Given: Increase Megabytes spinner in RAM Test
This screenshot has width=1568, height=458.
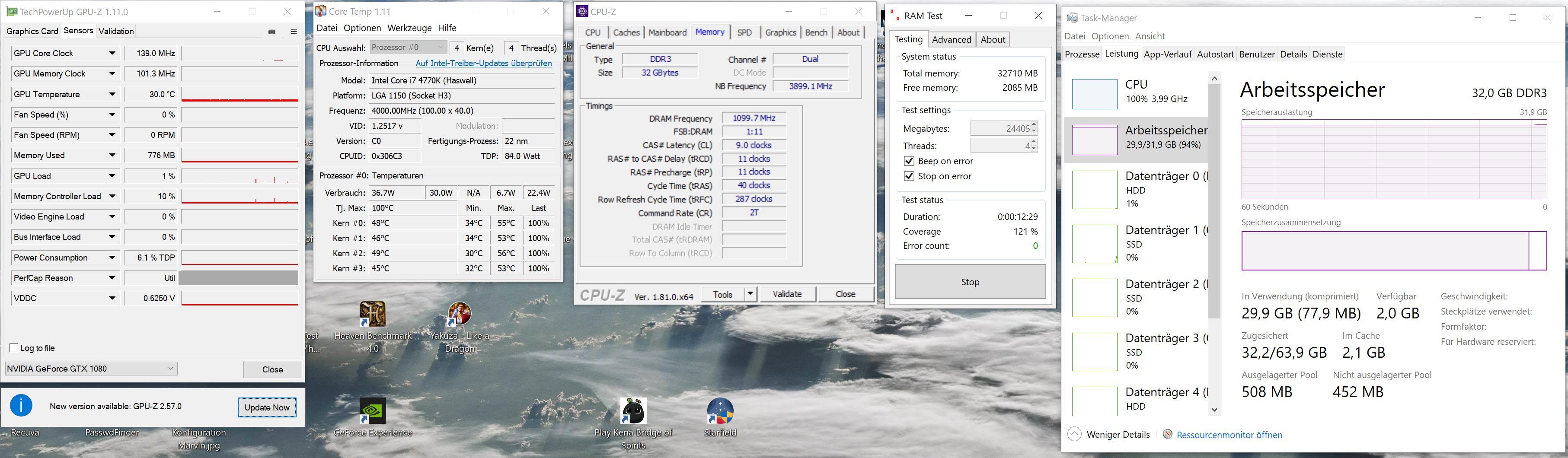Looking at the screenshot, I should tap(1034, 125).
